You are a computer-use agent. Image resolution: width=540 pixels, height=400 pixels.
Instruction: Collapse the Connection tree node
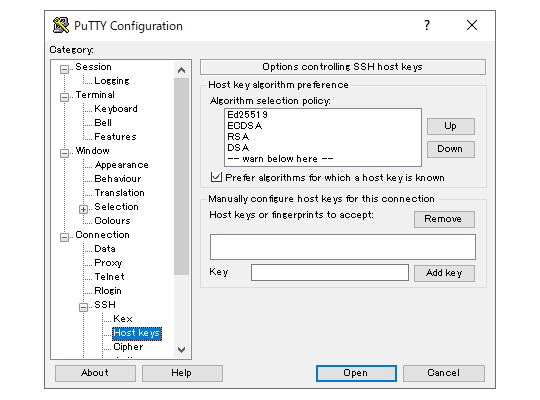[64, 237]
